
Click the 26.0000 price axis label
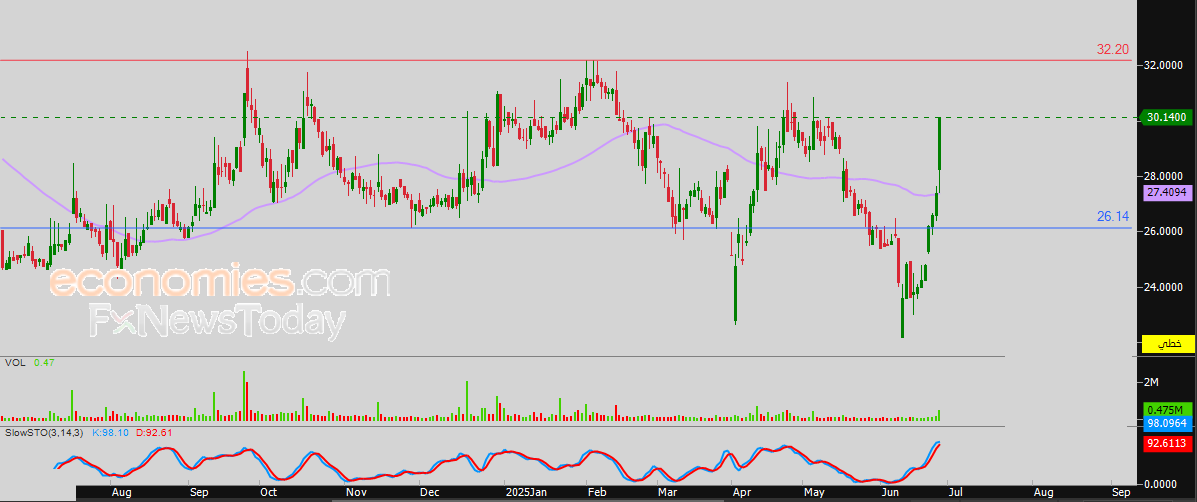(x=1165, y=231)
